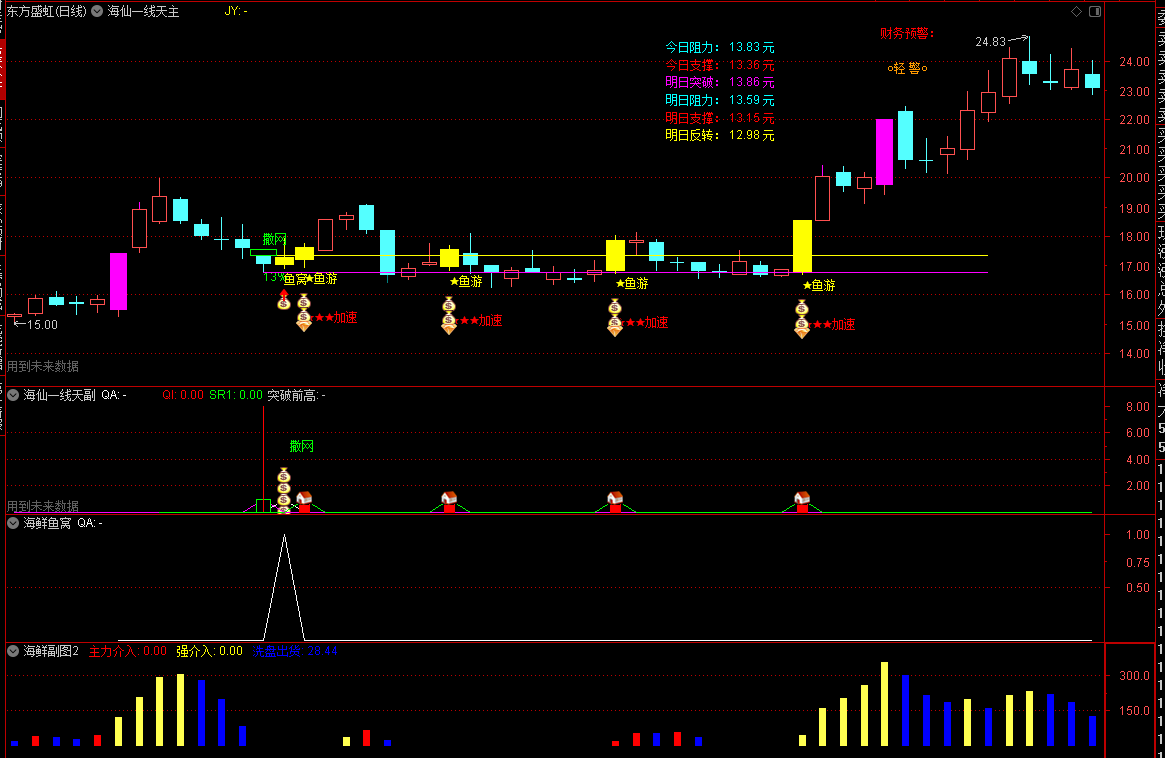Click the 海鲜副图2 indicator name

pos(51,651)
